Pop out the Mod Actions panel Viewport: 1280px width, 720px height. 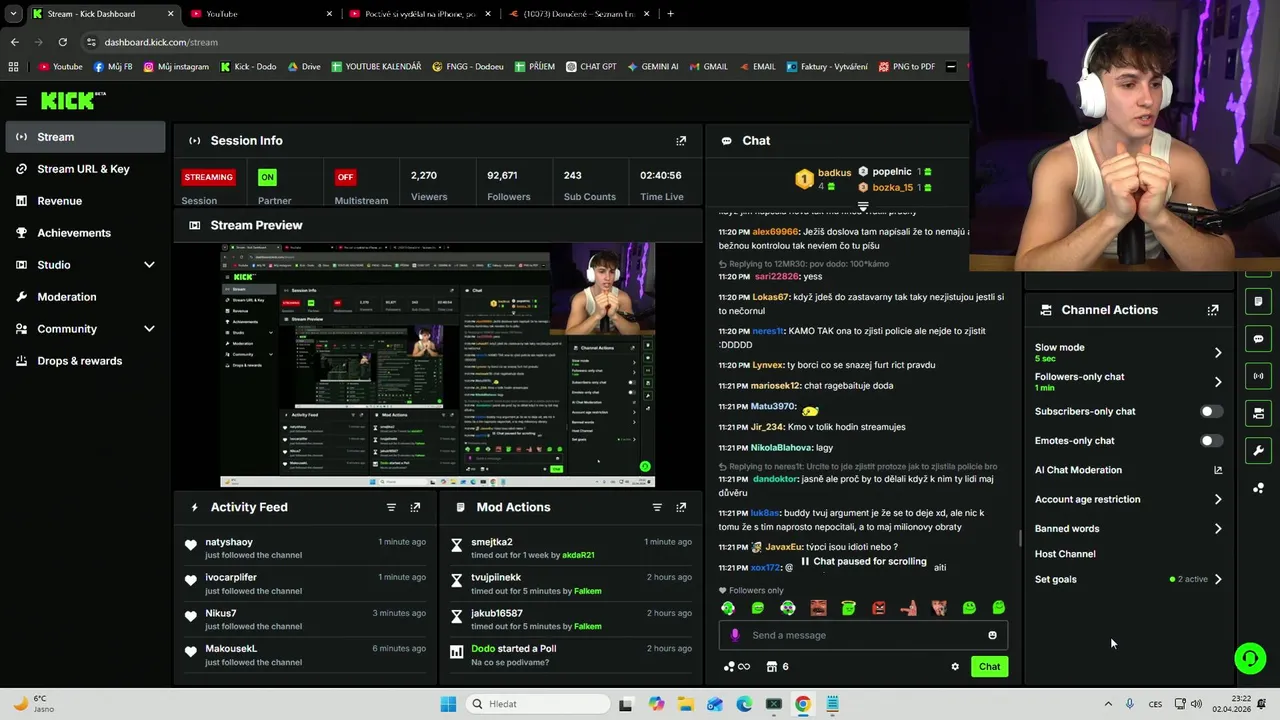[681, 507]
